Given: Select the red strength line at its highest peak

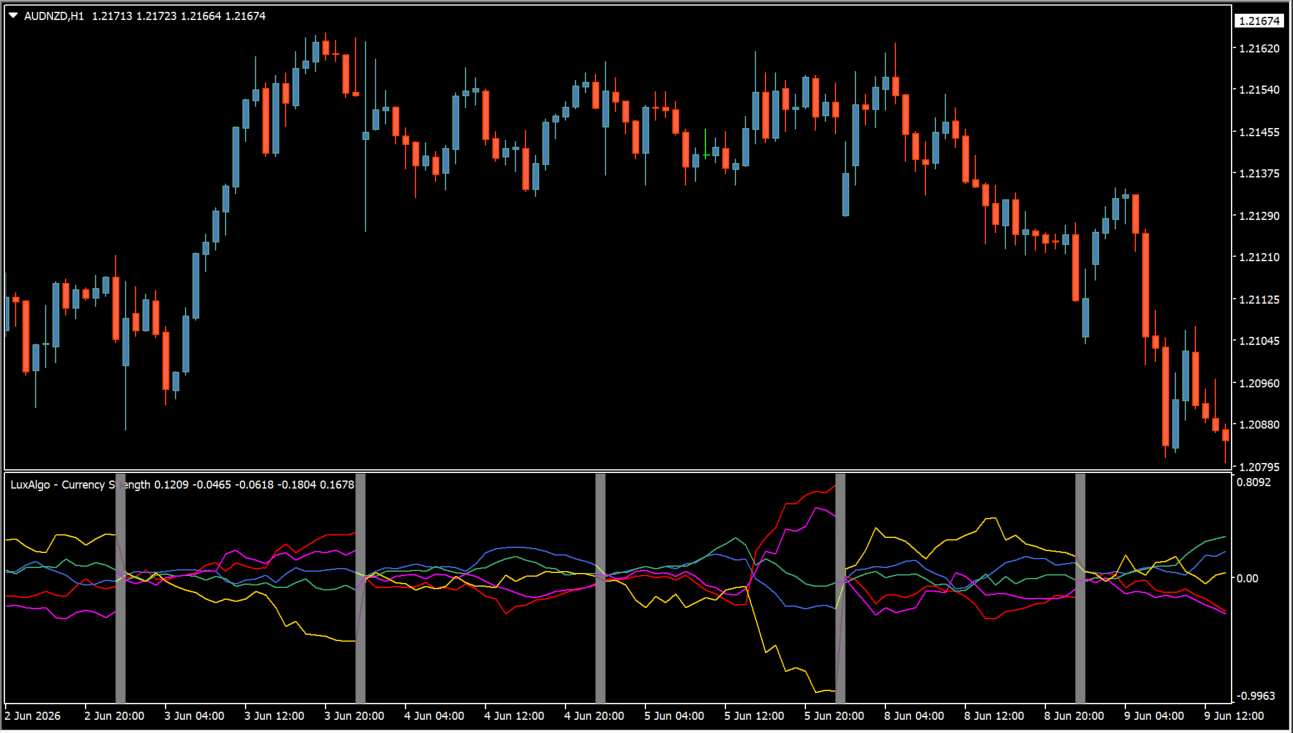Looking at the screenshot, I should pos(832,488).
